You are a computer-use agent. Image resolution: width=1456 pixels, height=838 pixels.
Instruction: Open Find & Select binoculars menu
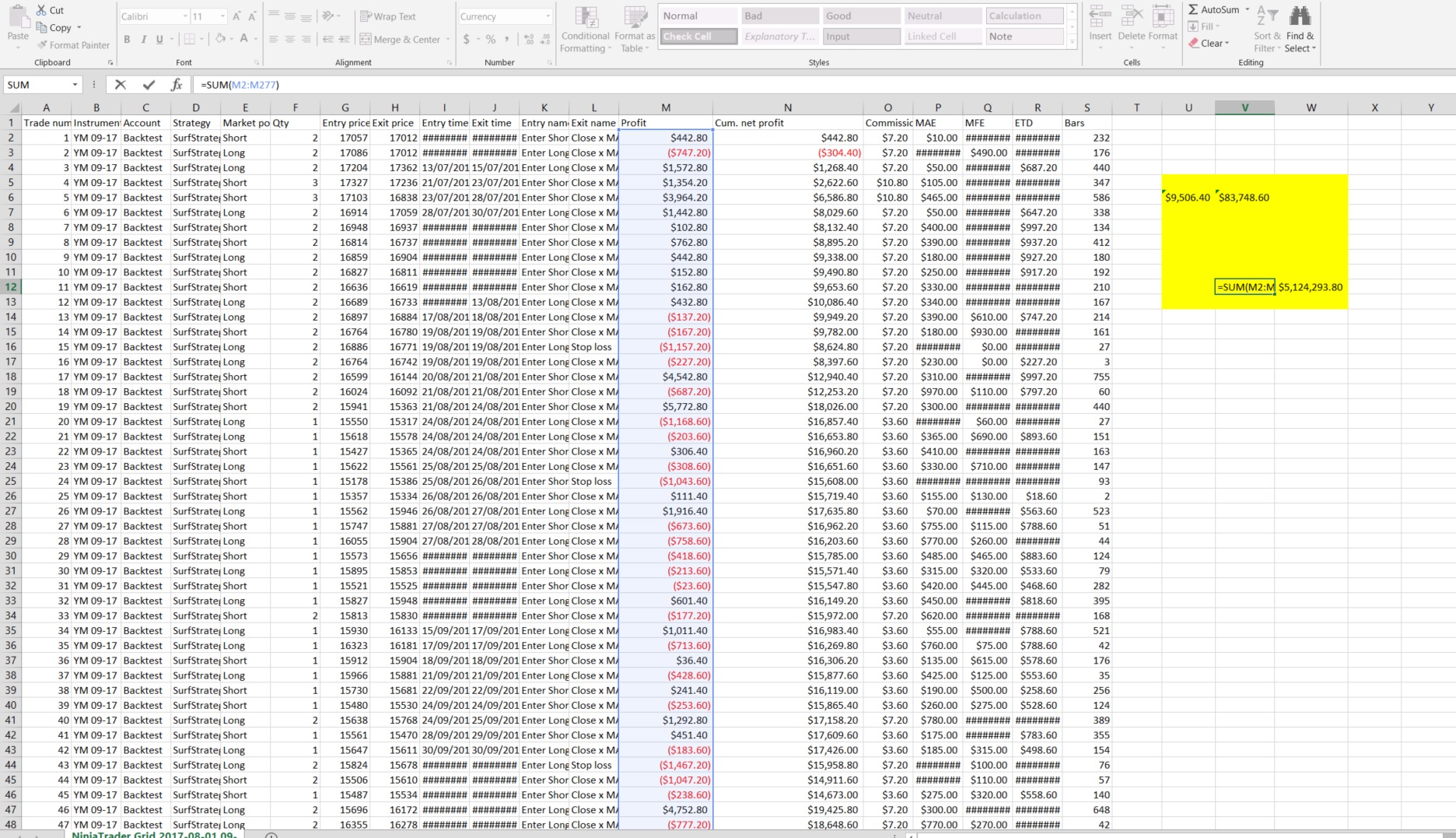[x=1300, y=30]
